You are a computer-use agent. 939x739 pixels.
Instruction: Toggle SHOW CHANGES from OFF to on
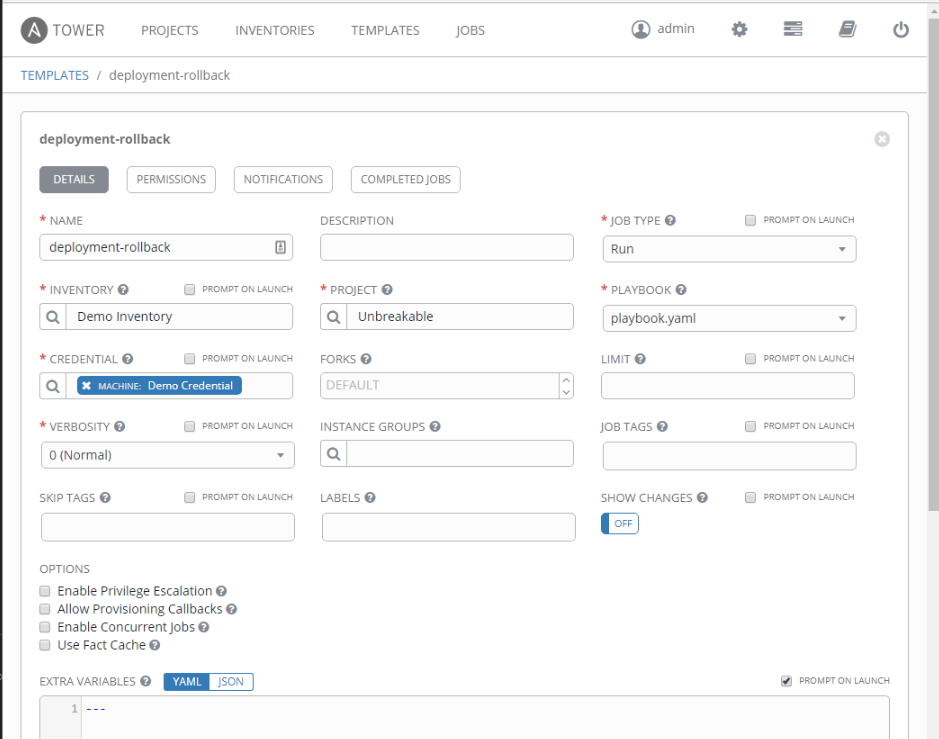tap(619, 523)
